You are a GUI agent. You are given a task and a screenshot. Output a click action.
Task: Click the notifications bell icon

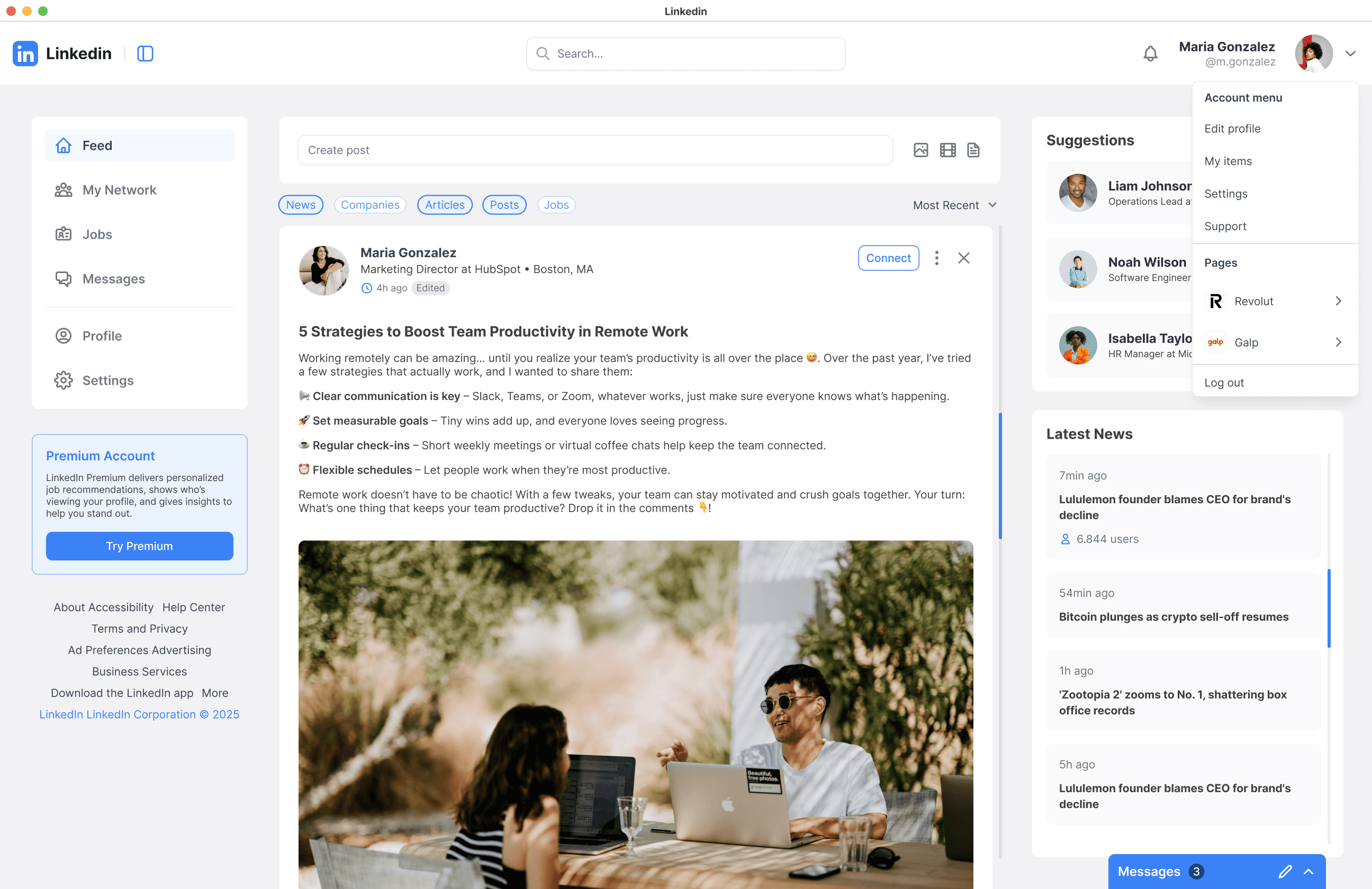click(x=1150, y=53)
